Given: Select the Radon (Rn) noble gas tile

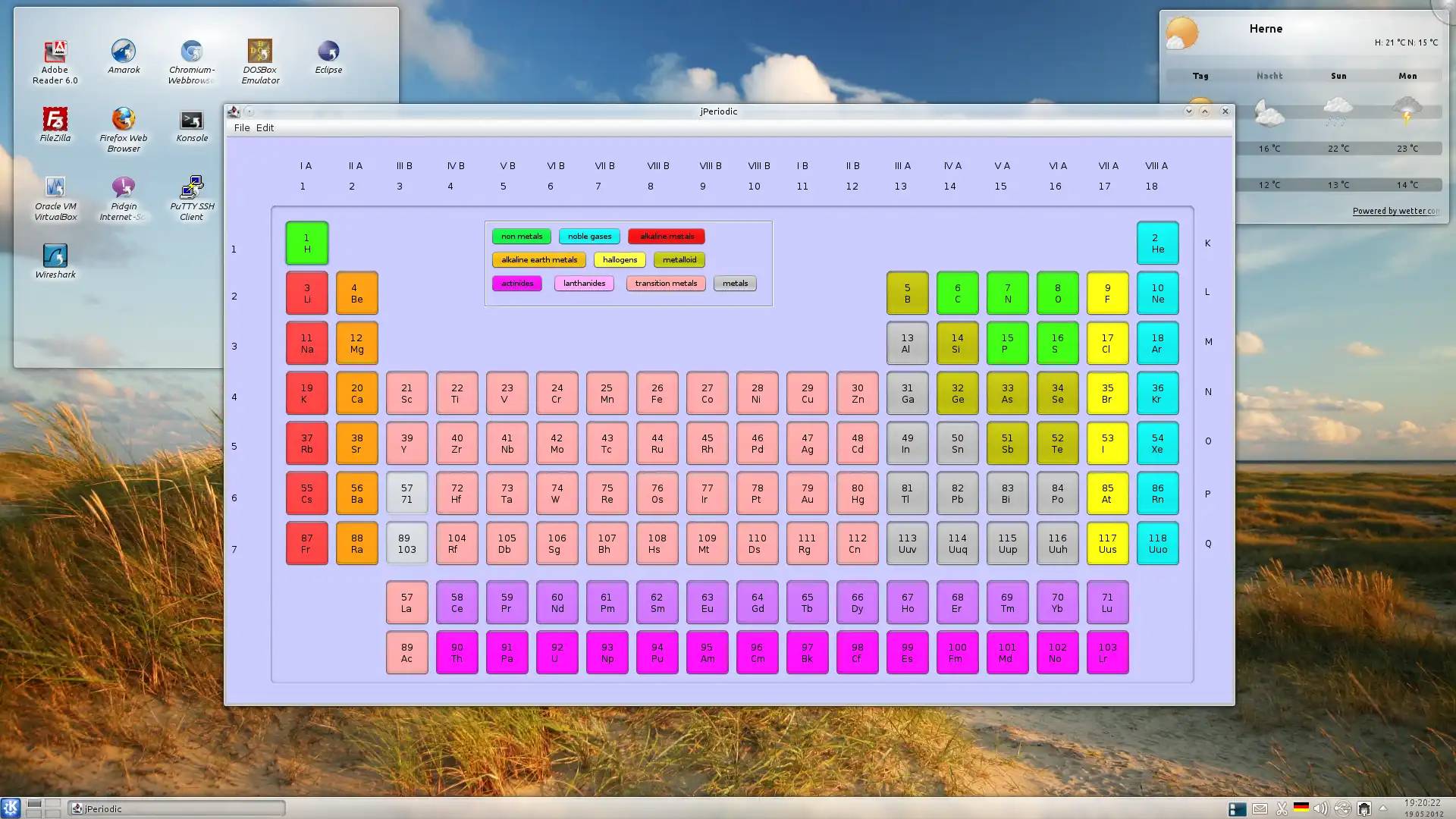Looking at the screenshot, I should 1157,493.
